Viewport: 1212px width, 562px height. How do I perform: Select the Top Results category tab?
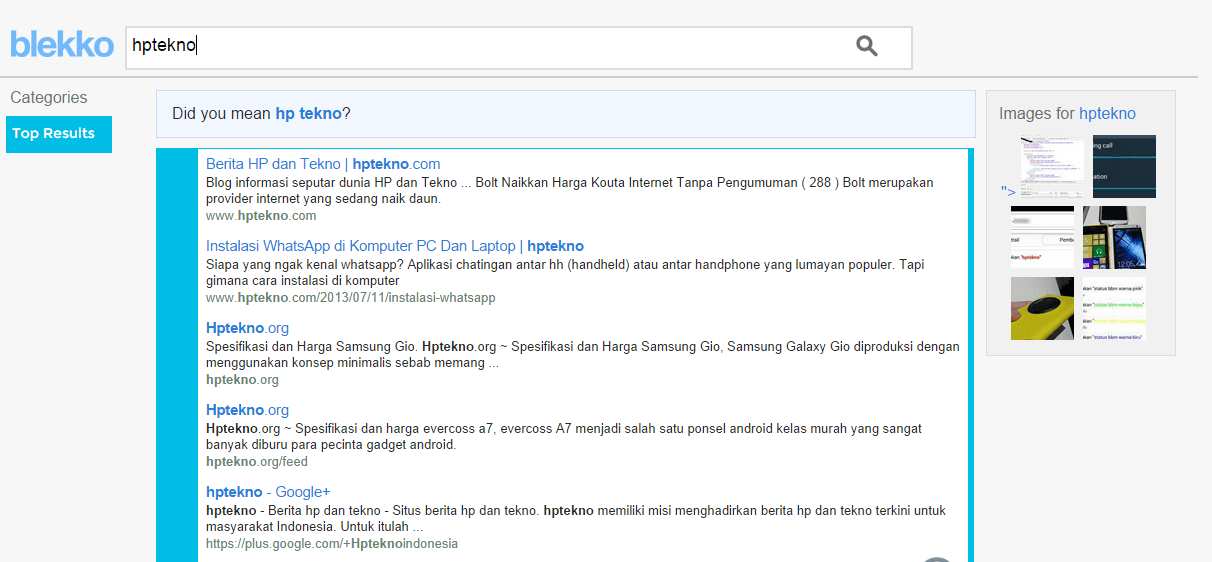59,134
